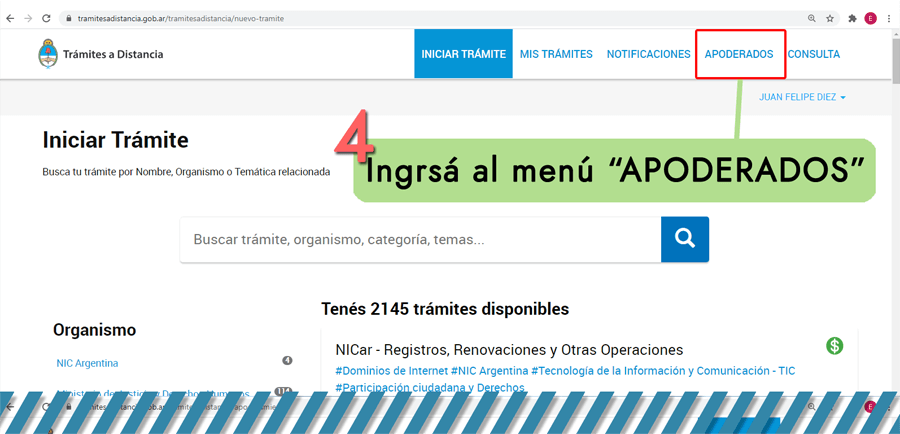Reload the page with the refresh icon
Viewport: 900px width, 434px height.
point(46,18)
